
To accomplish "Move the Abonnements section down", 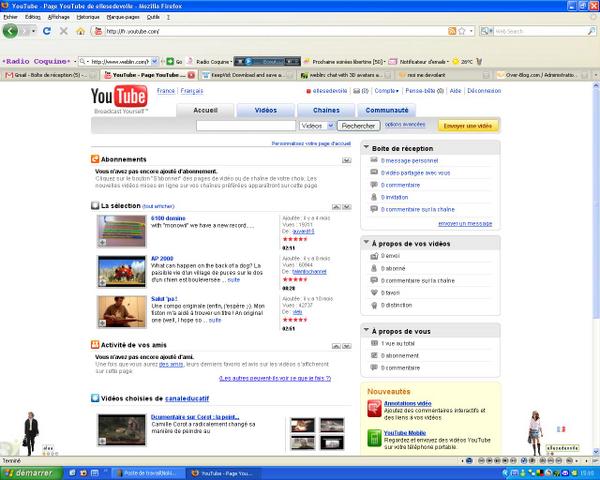I will pos(347,160).
